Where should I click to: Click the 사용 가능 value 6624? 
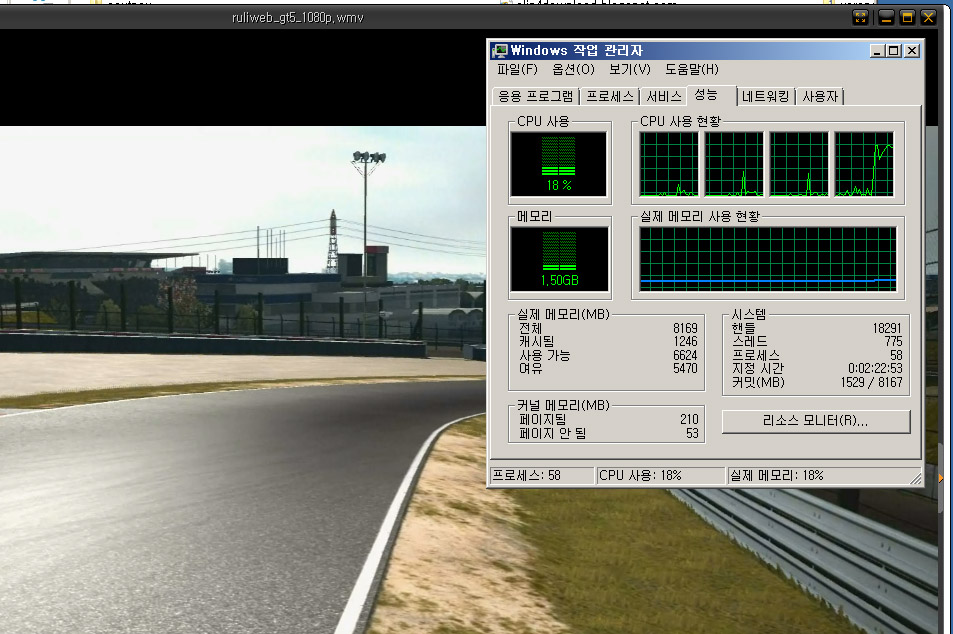click(685, 355)
